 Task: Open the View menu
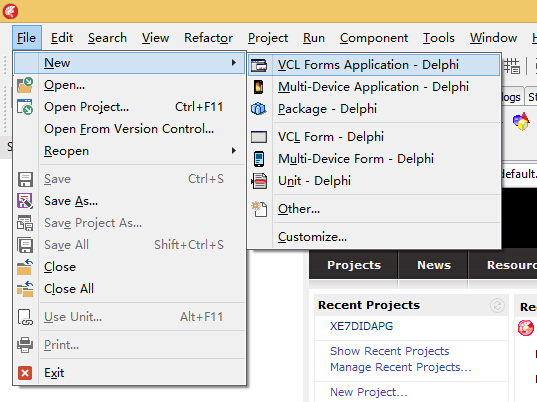pos(155,38)
